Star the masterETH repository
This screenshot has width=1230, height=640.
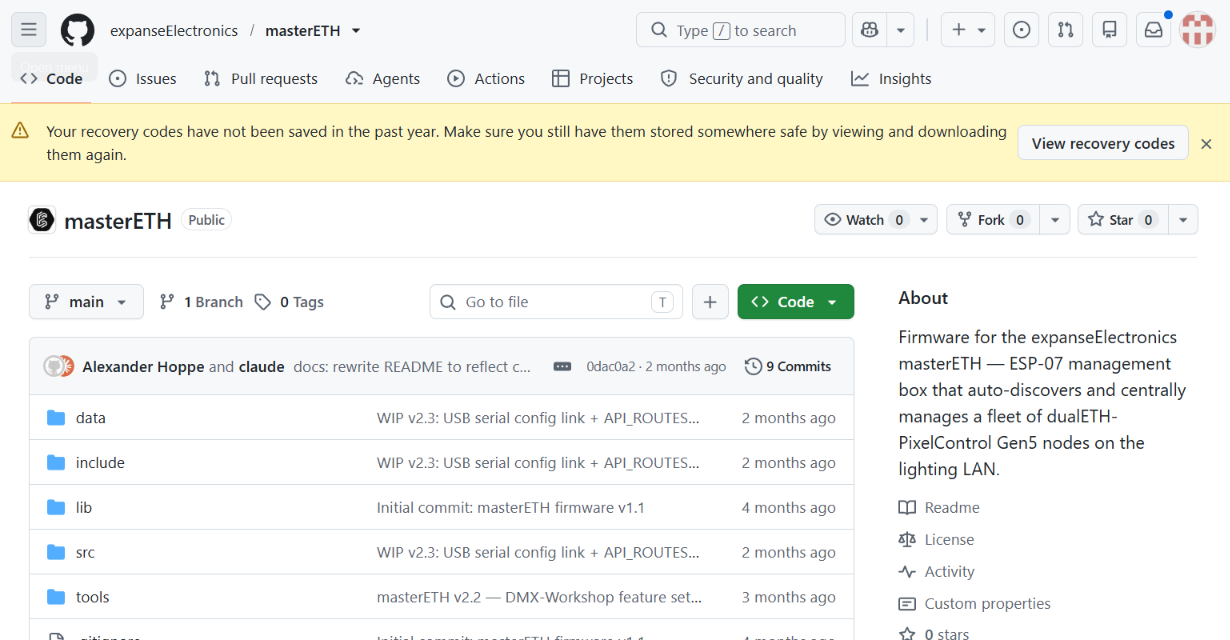pyautogui.click(x=1123, y=220)
